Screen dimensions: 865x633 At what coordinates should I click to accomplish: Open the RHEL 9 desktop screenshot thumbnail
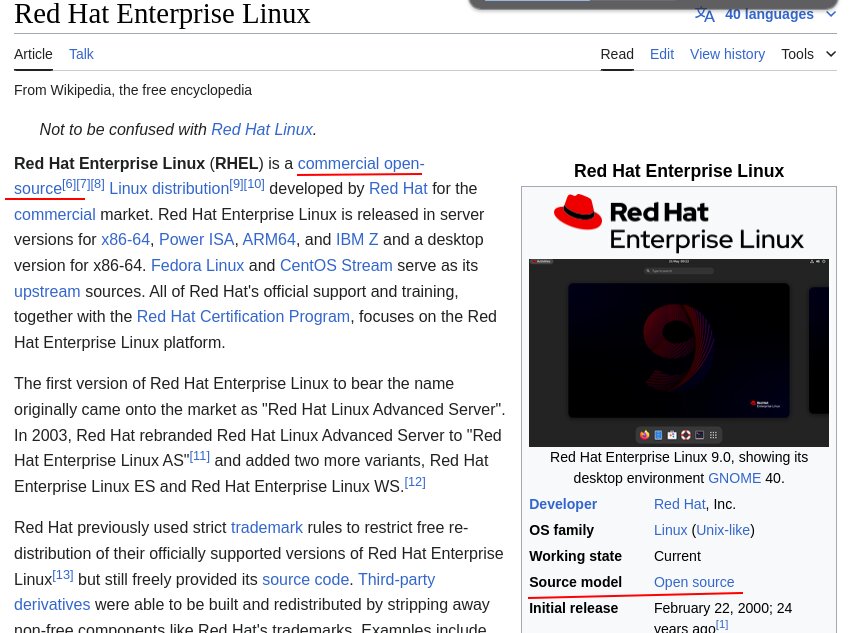679,353
